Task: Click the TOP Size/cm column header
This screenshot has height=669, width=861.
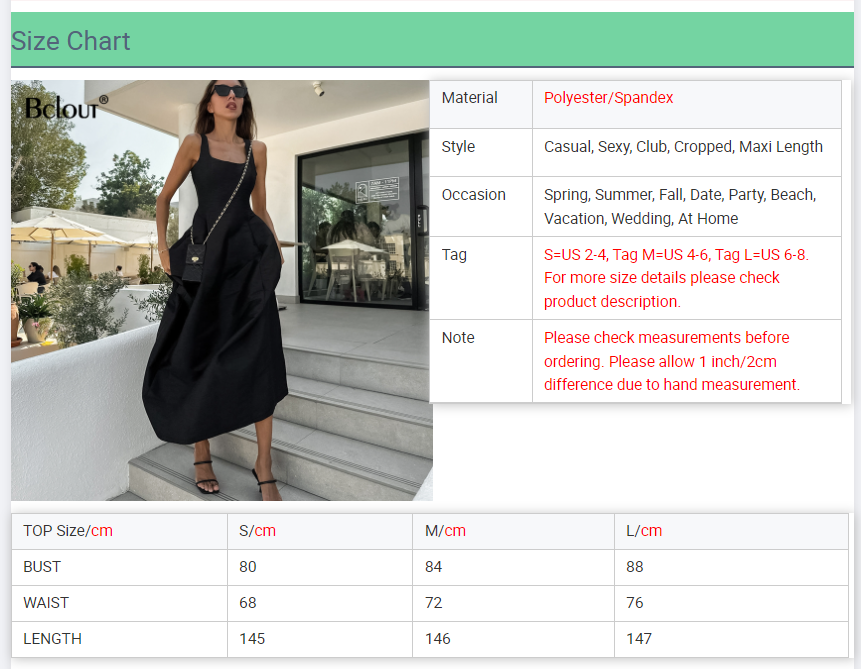Action: (68, 531)
